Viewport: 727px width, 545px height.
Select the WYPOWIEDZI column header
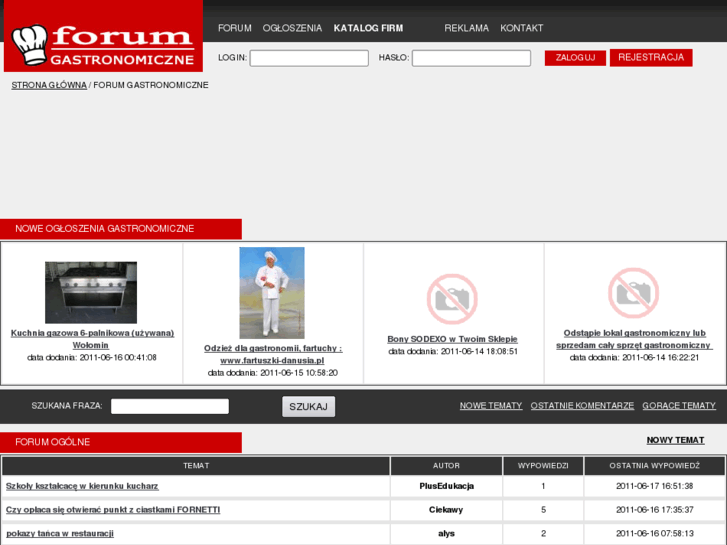[543, 466]
